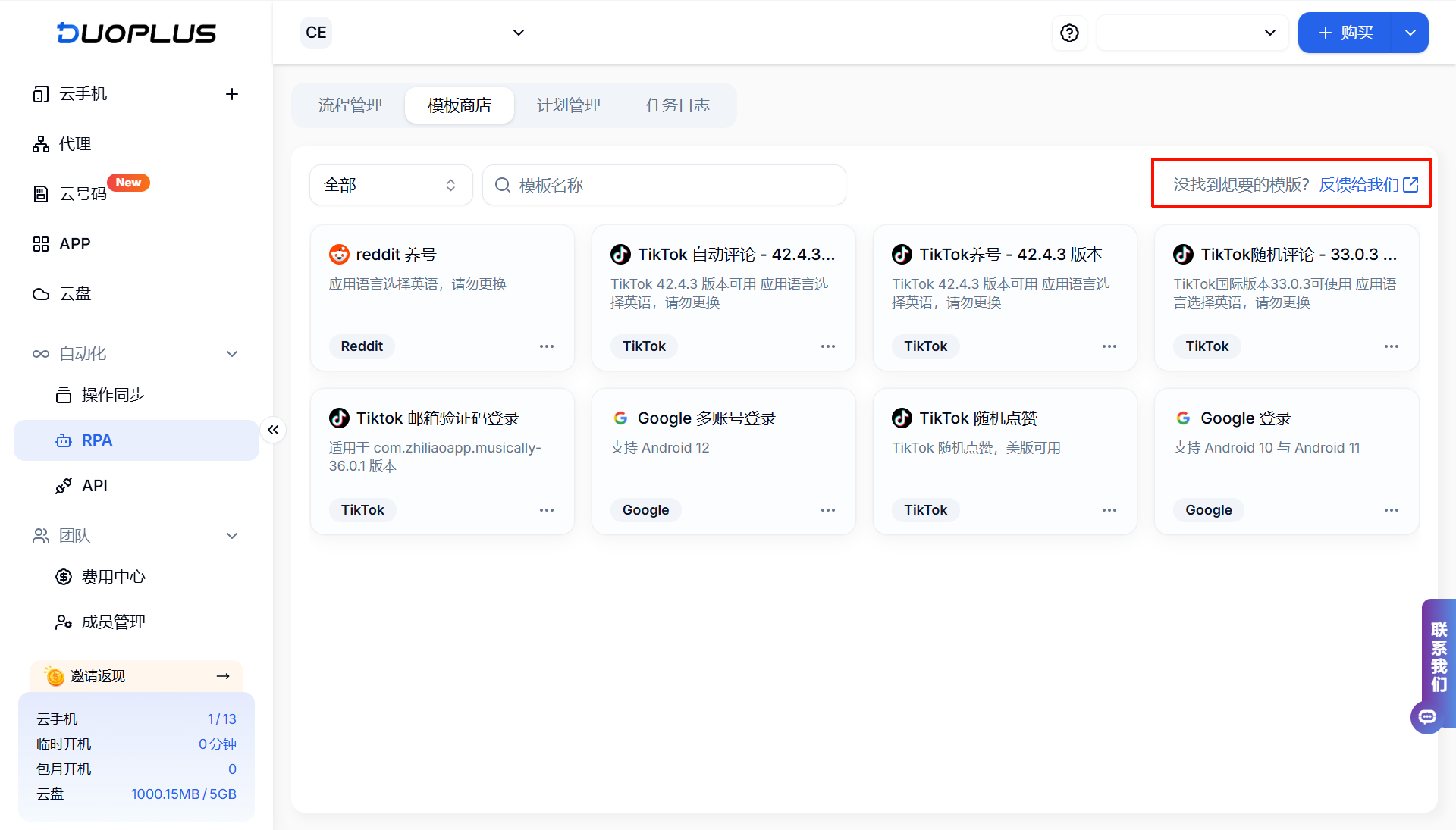Viewport: 1456px width, 830px height.
Task: Open the CE team dropdown
Action: click(x=413, y=33)
